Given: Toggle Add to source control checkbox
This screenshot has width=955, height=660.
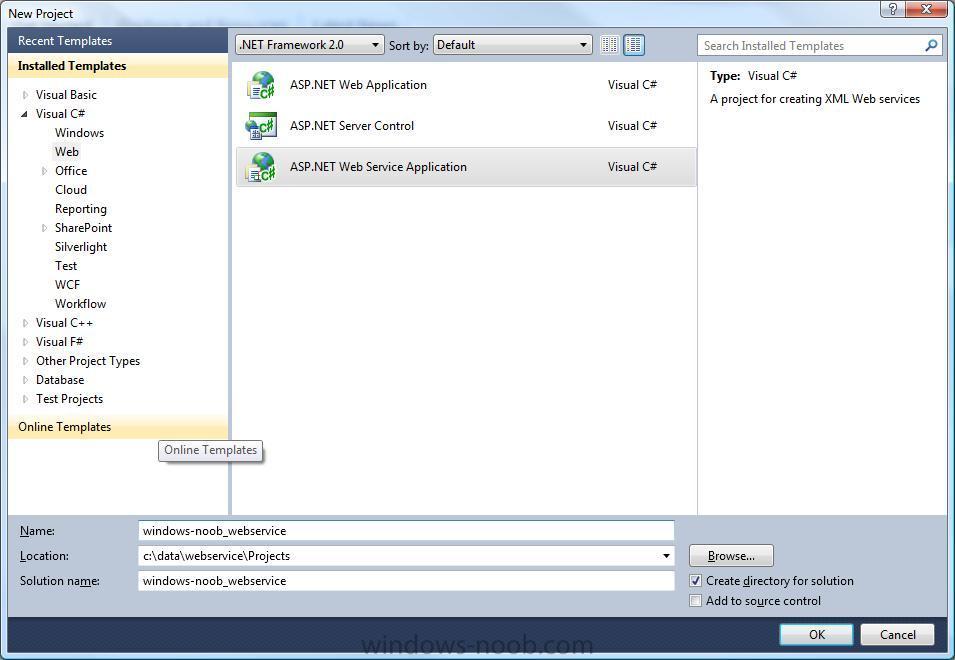Looking at the screenshot, I should pos(696,601).
